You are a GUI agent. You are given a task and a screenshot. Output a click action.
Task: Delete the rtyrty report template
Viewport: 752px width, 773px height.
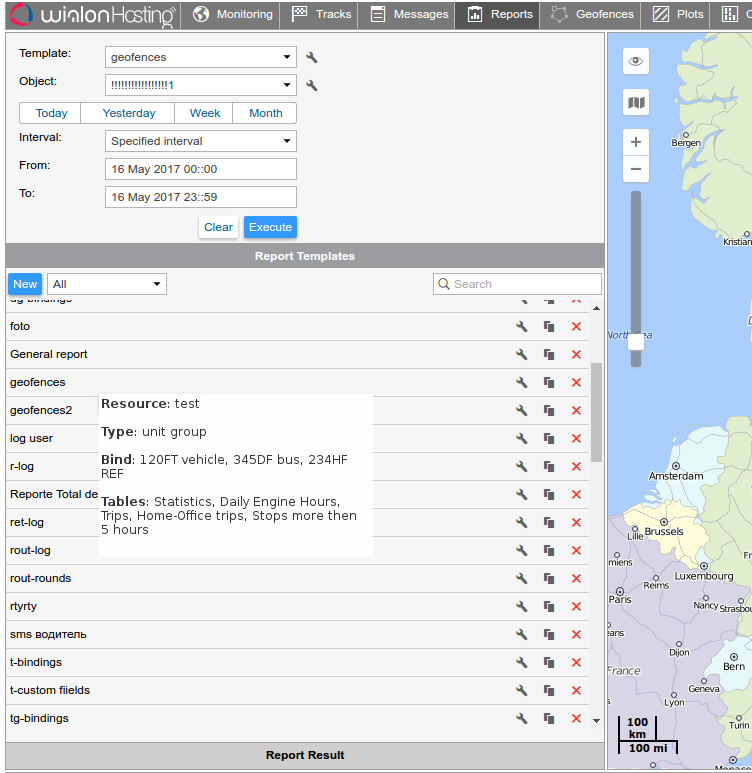(576, 606)
